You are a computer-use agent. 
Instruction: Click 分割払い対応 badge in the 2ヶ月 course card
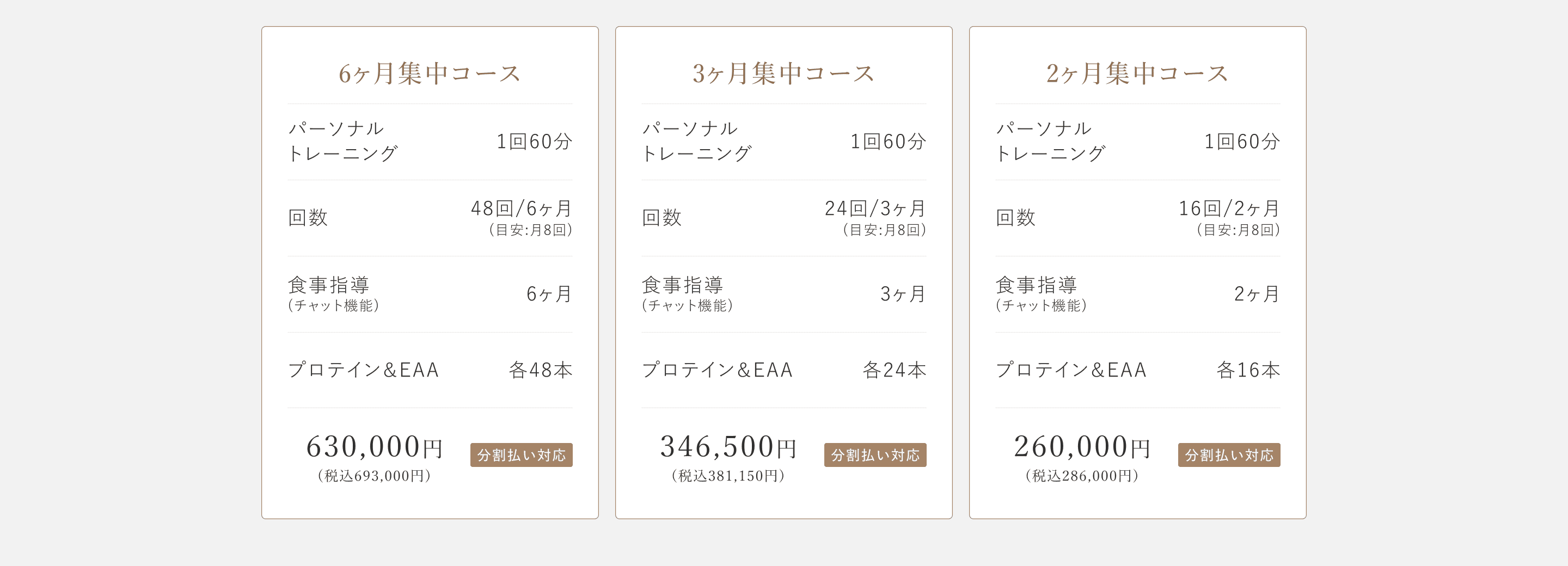pyautogui.click(x=1228, y=454)
